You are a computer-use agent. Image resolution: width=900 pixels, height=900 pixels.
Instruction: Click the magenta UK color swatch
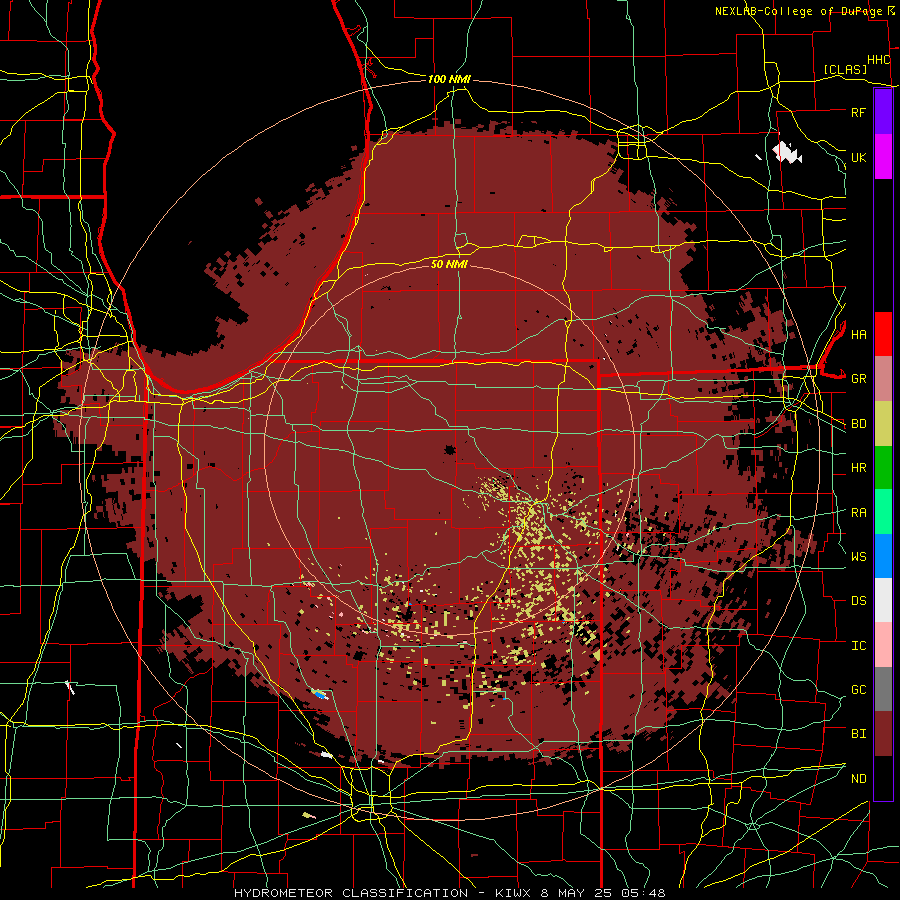click(x=883, y=157)
